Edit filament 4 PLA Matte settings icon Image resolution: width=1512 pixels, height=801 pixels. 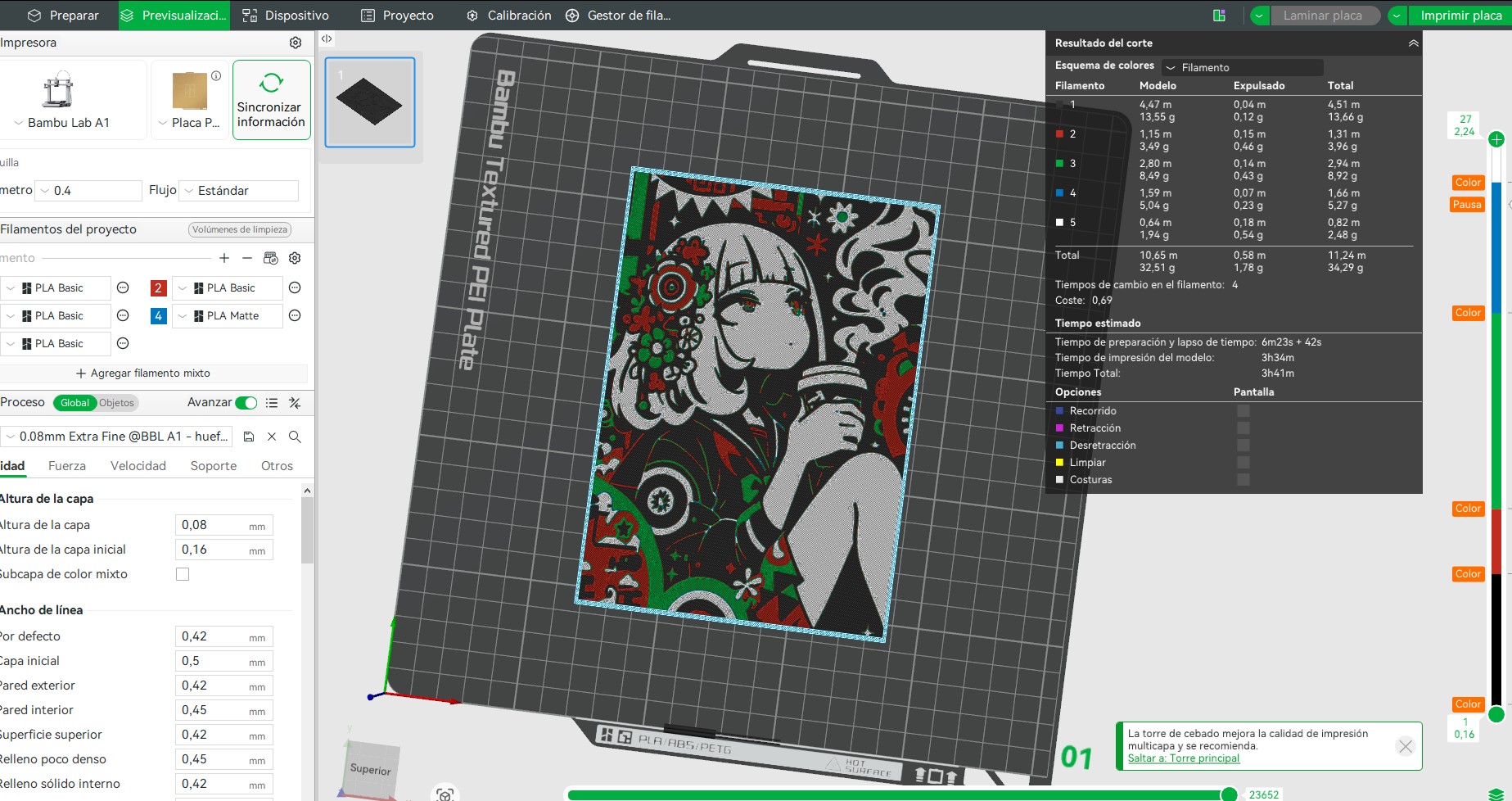pos(295,315)
